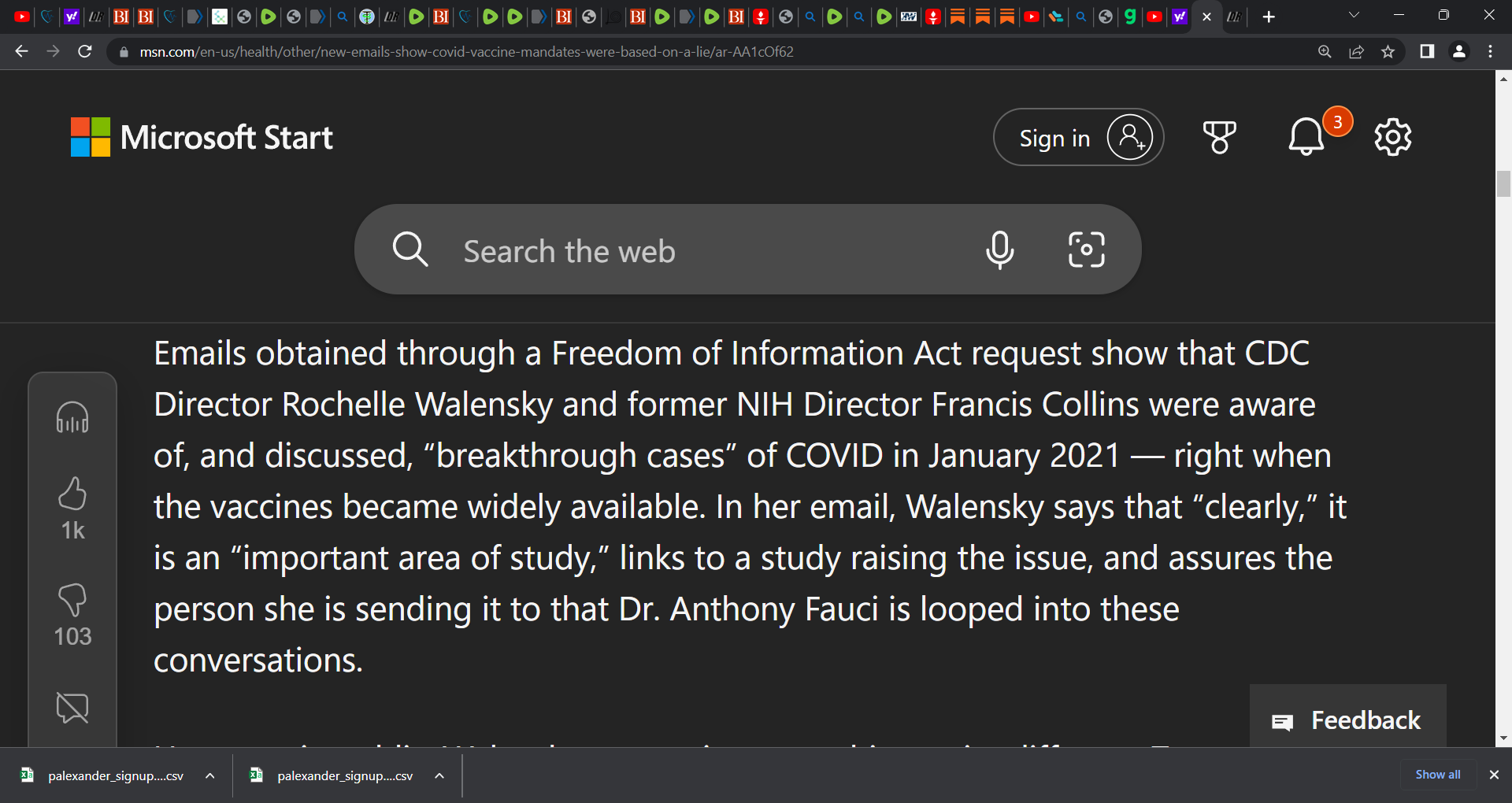The height and width of the screenshot is (803, 1512).
Task: Click the Microsoft Start logo
Action: pos(202,138)
